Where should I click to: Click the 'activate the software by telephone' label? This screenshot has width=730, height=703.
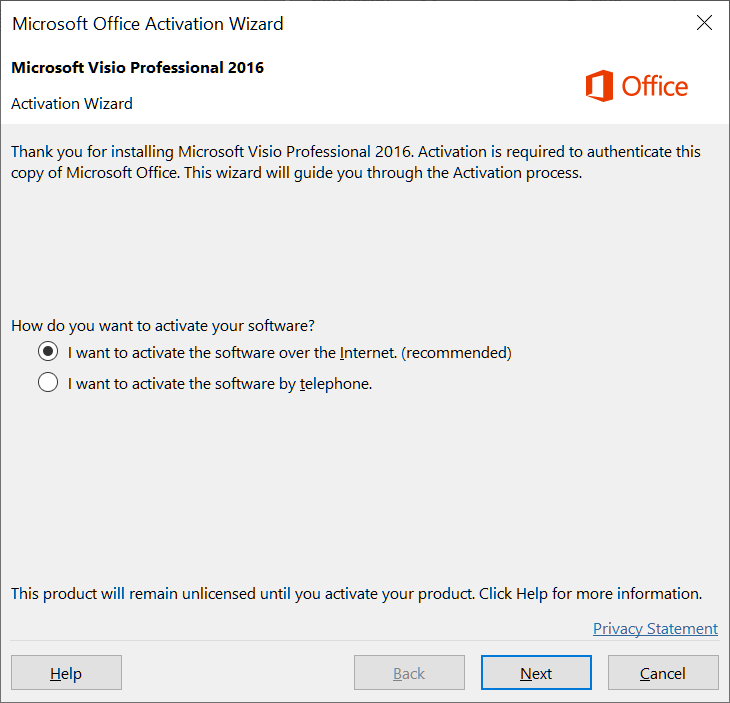[220, 384]
